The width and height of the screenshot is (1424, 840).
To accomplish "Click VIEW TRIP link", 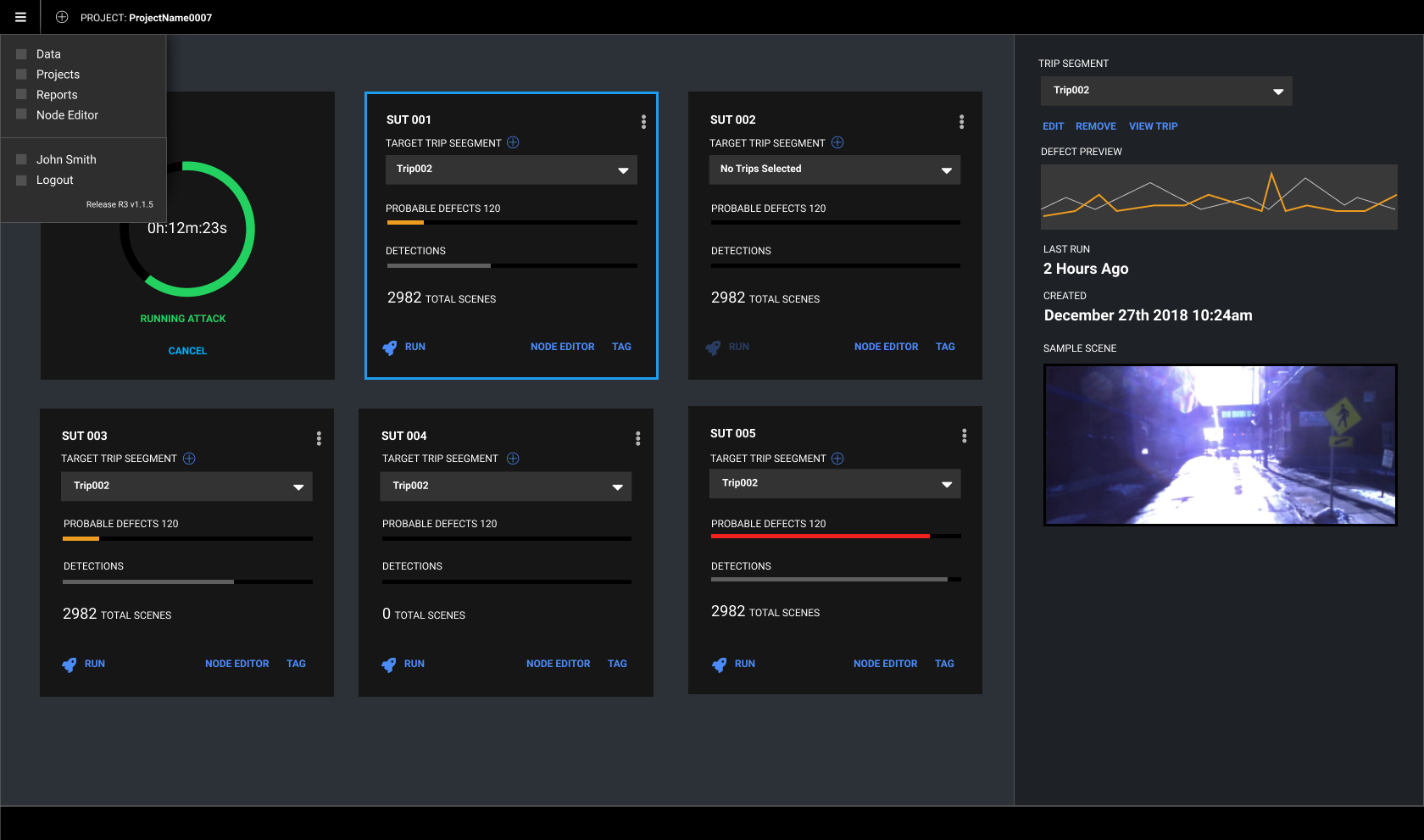I will pos(1154,126).
